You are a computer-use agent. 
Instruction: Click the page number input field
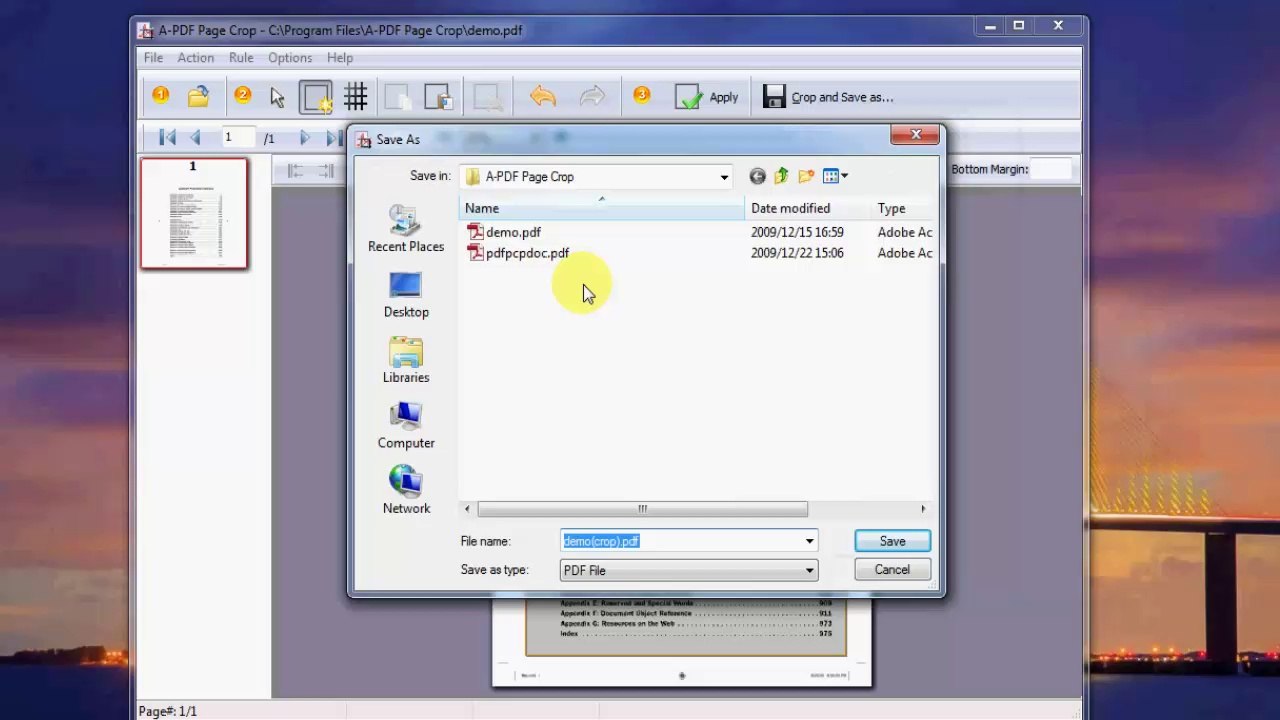coord(238,138)
